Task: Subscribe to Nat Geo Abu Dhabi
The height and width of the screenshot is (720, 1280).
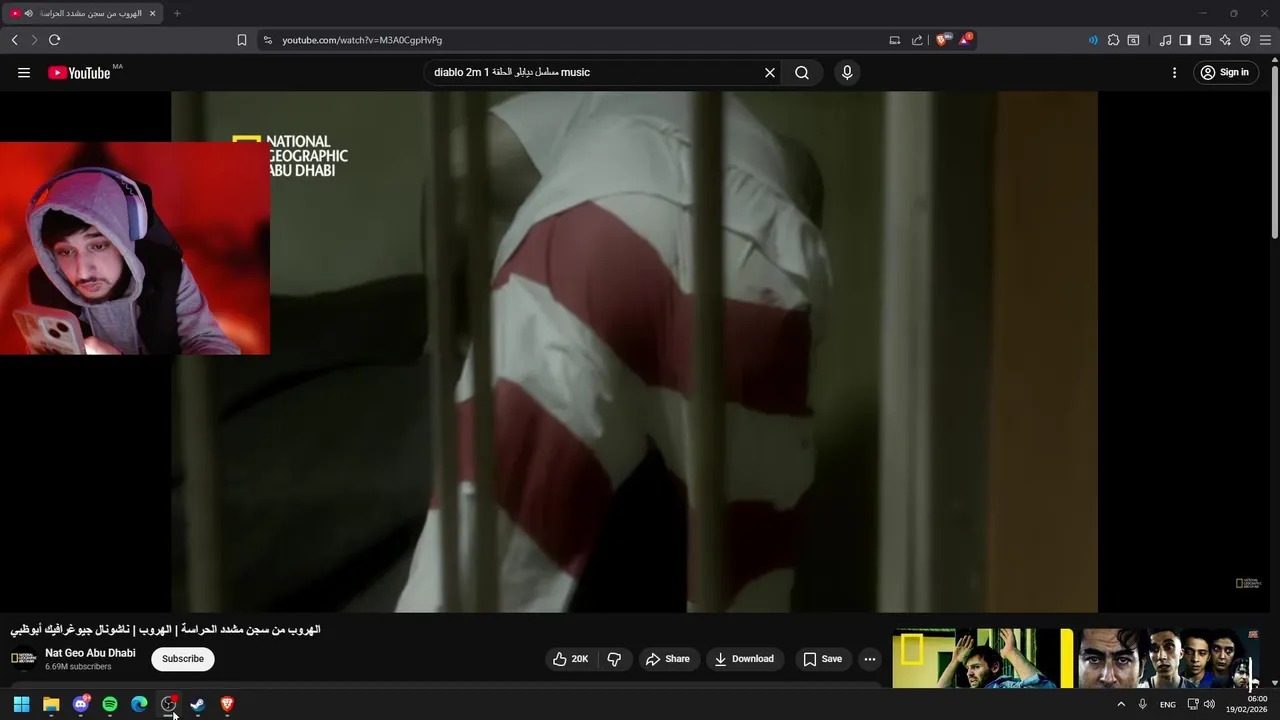Action: (183, 659)
